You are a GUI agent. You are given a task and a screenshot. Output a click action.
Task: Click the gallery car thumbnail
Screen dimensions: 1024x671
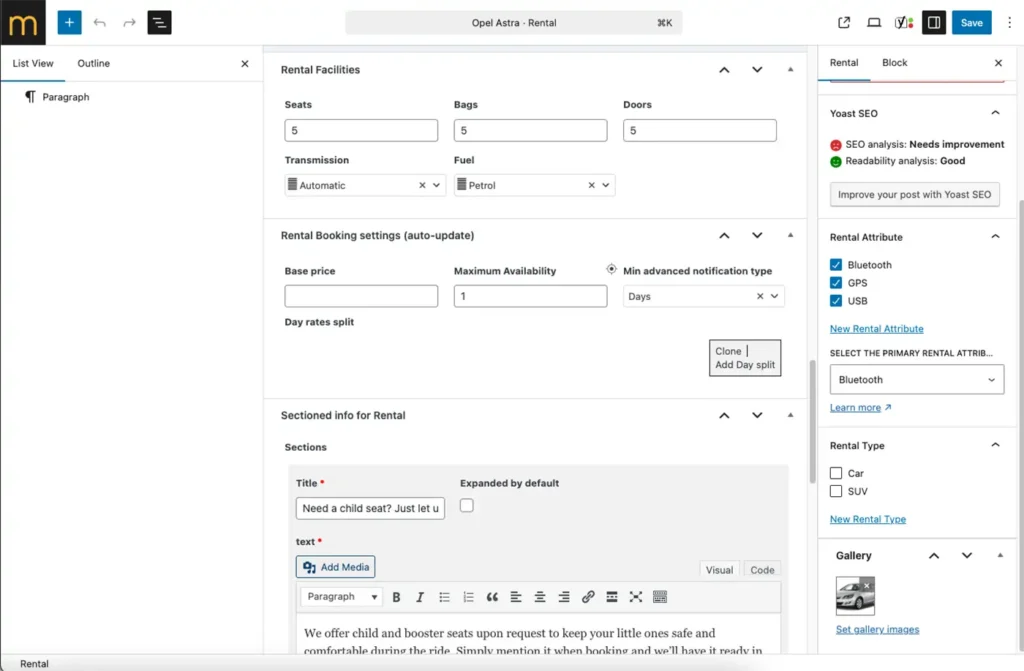[854, 597]
